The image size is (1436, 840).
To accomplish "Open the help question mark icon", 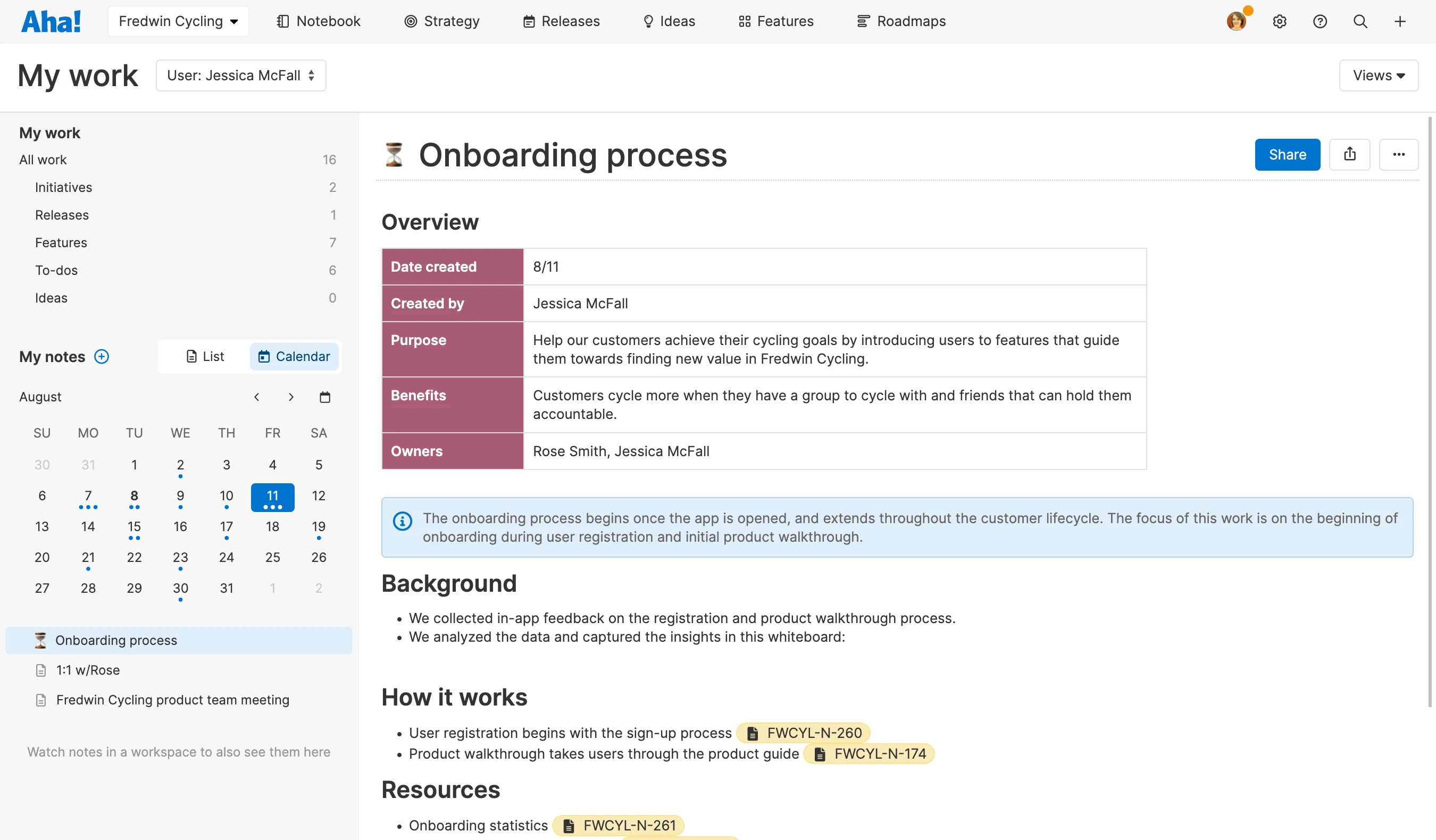I will point(1320,22).
